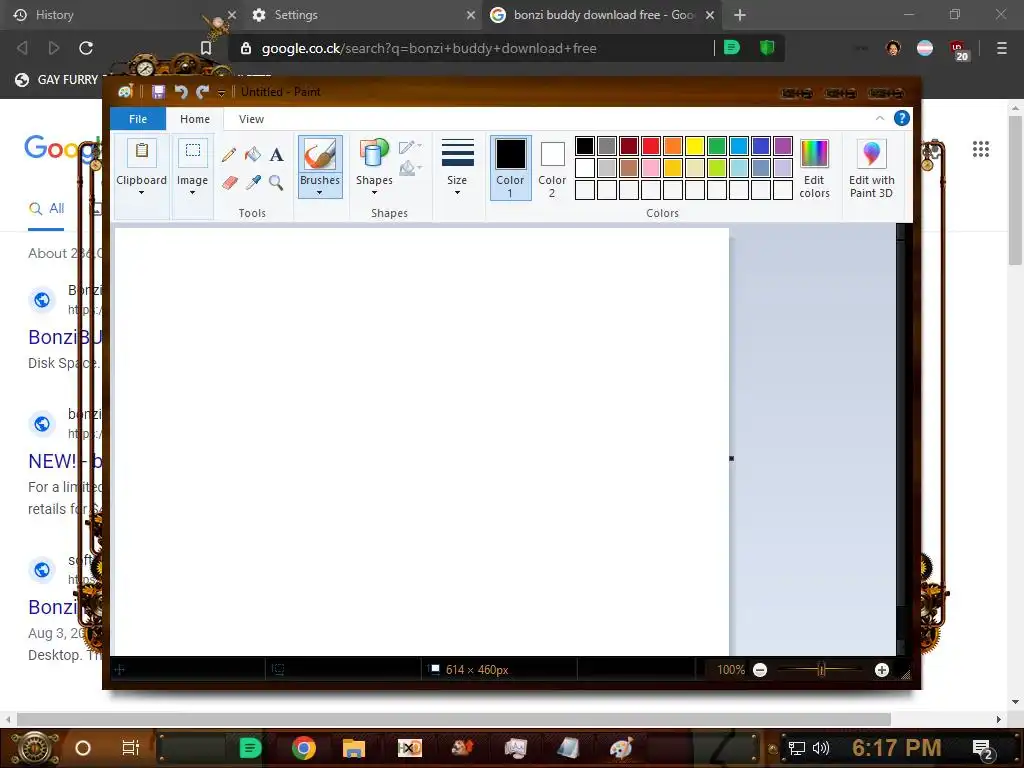Click the Image select rectangle icon

click(x=193, y=152)
